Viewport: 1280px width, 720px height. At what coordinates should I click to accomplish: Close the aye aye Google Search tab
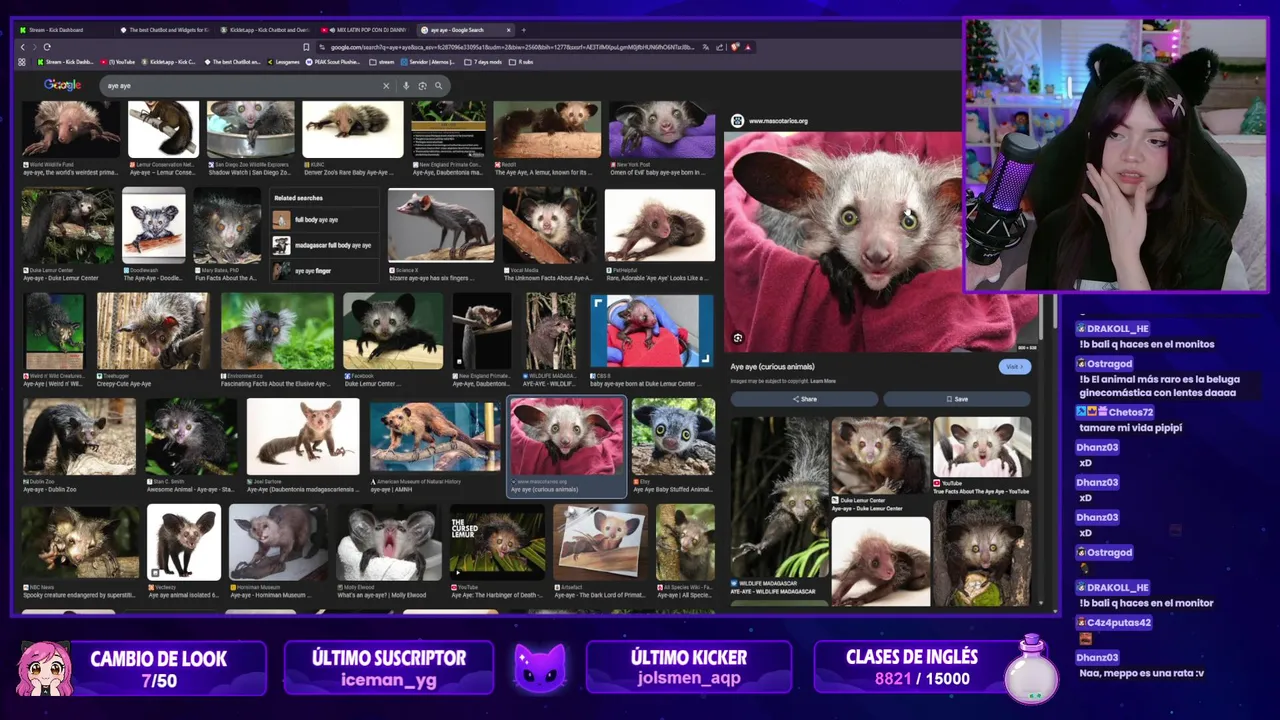(x=509, y=30)
